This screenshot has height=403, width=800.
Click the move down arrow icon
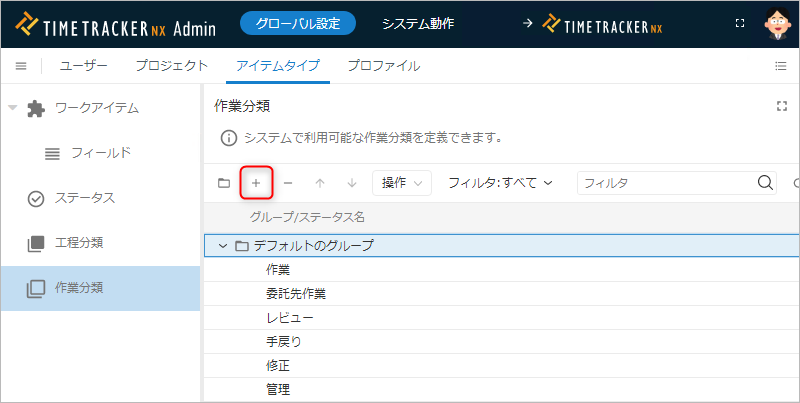[351, 183]
